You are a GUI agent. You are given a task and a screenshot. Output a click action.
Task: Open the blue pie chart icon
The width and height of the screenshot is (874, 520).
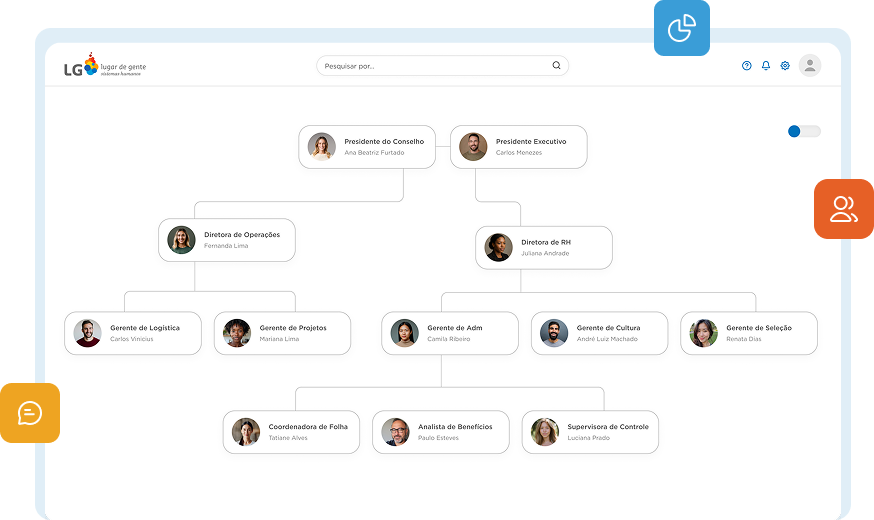[x=682, y=28]
